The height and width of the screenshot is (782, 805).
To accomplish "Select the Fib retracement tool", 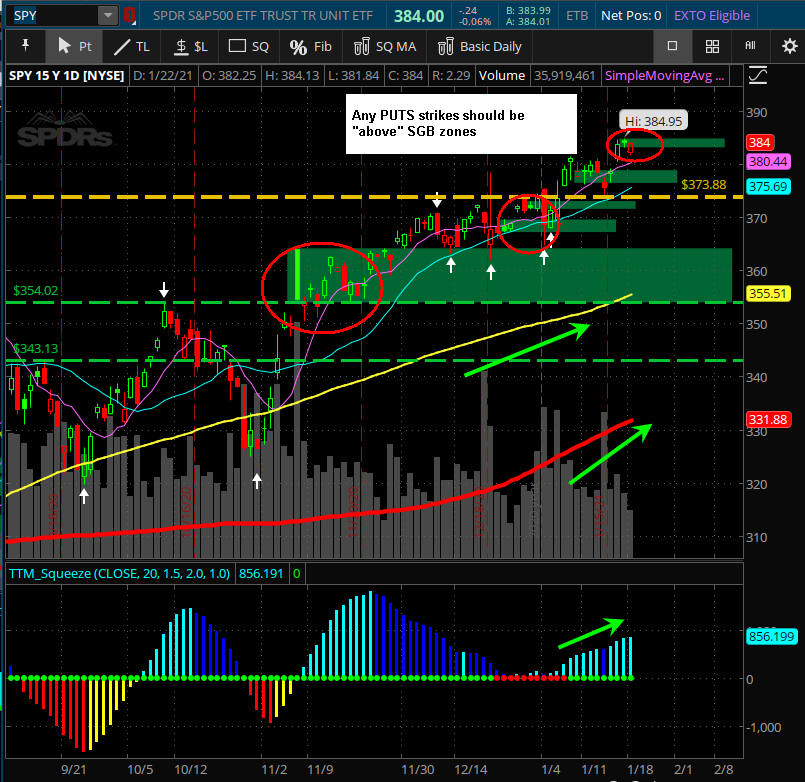I will click(x=310, y=46).
